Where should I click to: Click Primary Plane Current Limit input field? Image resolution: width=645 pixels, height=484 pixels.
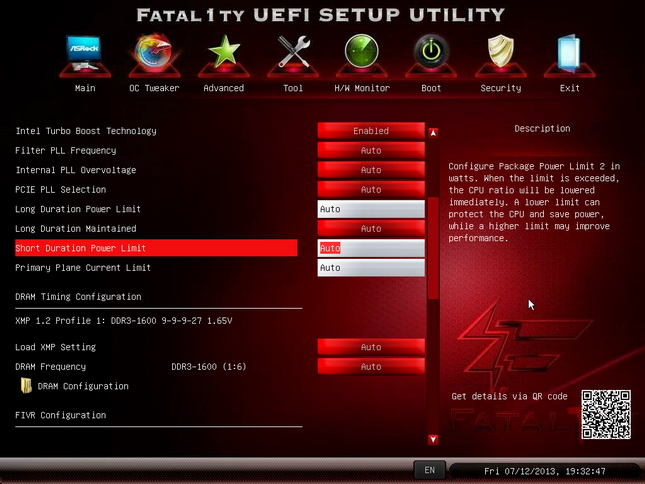pos(371,268)
